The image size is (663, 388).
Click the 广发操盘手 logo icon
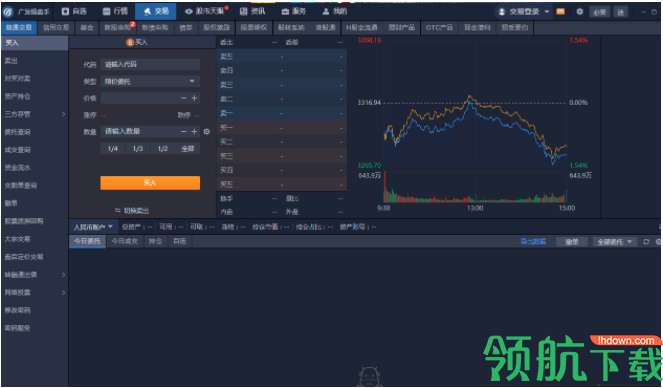8,12
